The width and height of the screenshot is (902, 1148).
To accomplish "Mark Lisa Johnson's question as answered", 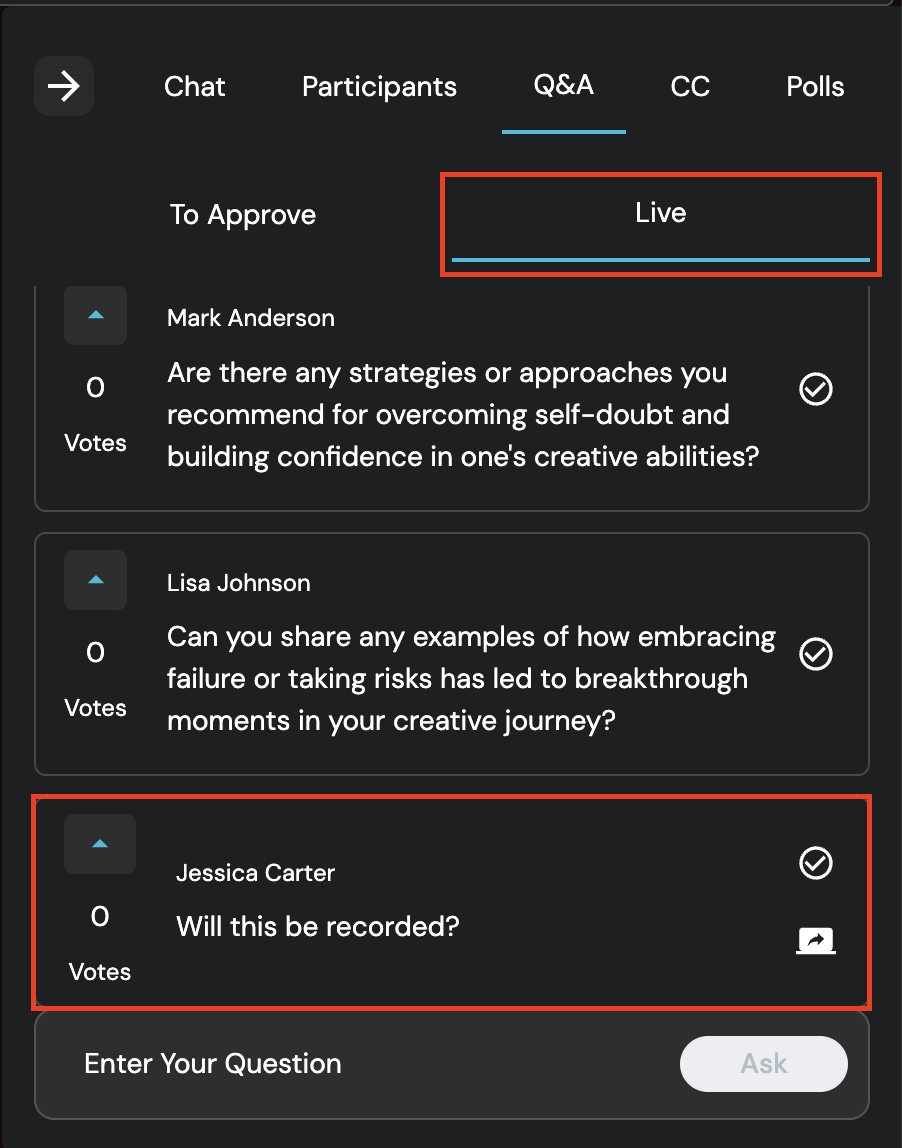I will (816, 654).
